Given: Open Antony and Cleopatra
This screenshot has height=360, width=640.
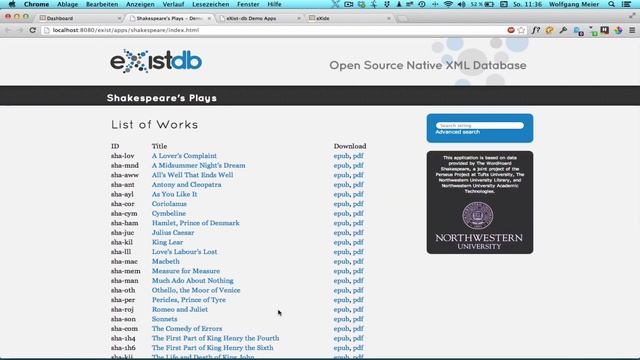Looking at the screenshot, I should pyautogui.click(x=187, y=184).
